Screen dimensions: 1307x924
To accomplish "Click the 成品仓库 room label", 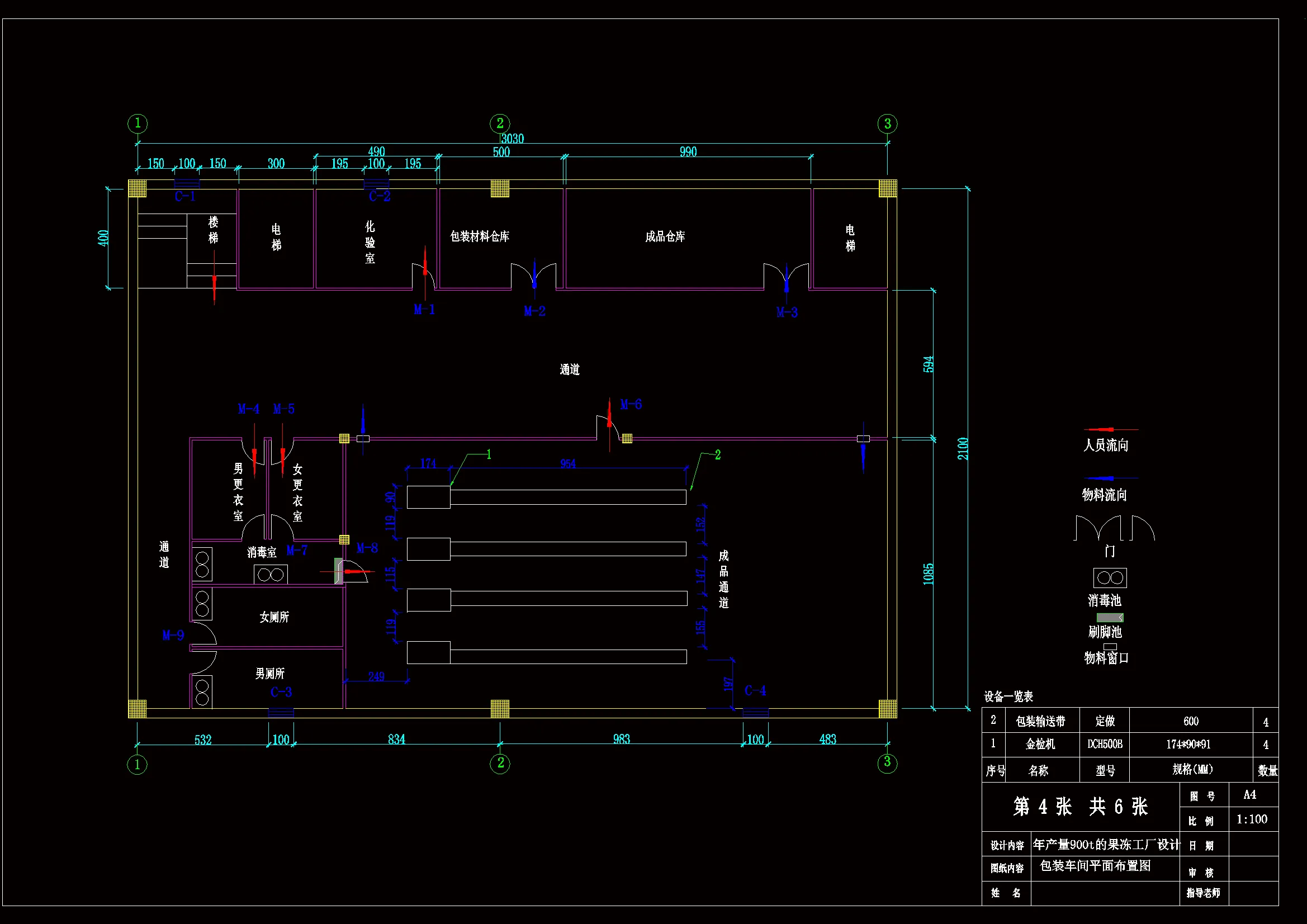I will 665,237.
